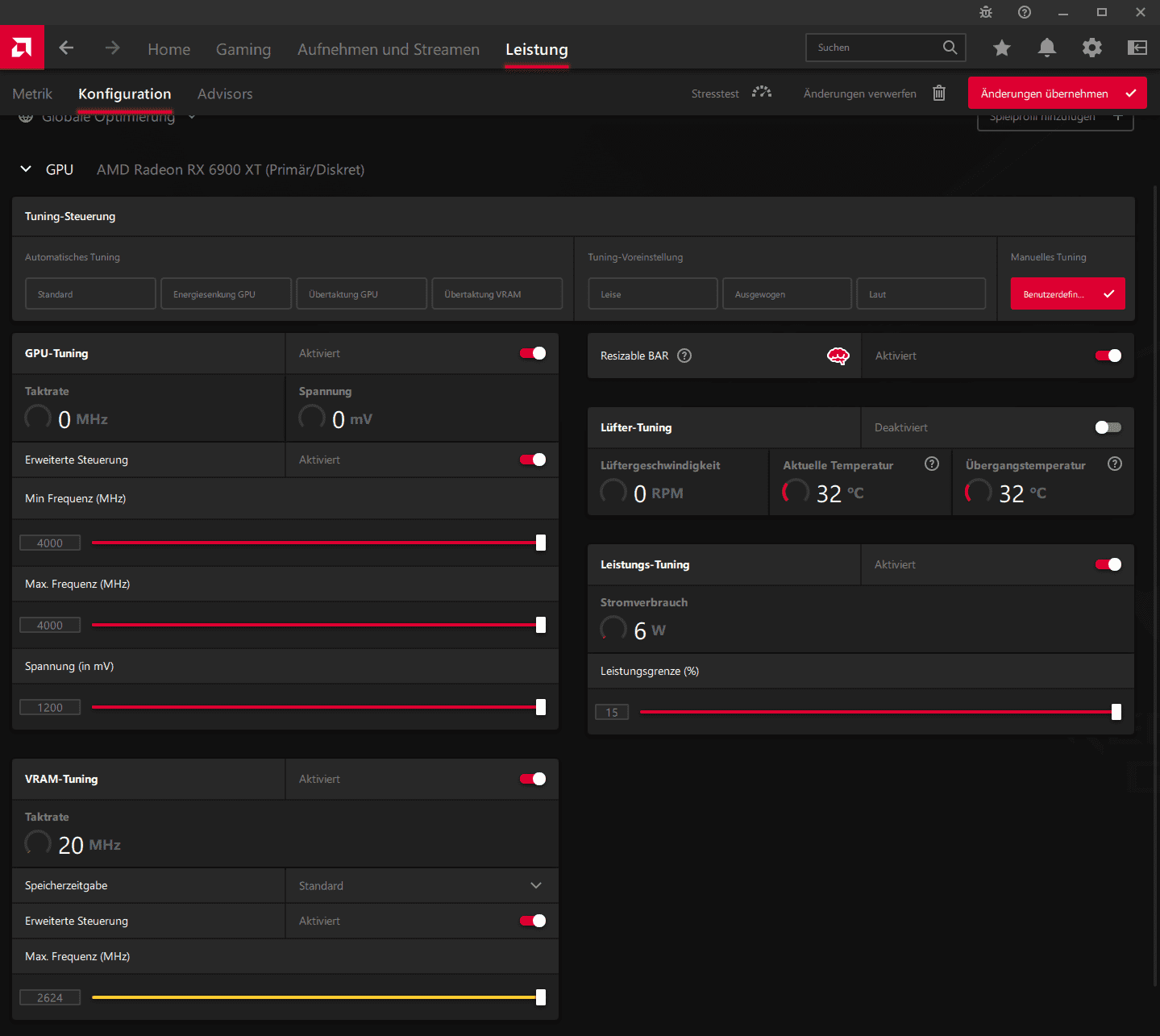Toggle VRAM Erweiterte Steuerung switch
Image resolution: width=1160 pixels, height=1036 pixels.
pyautogui.click(x=533, y=921)
